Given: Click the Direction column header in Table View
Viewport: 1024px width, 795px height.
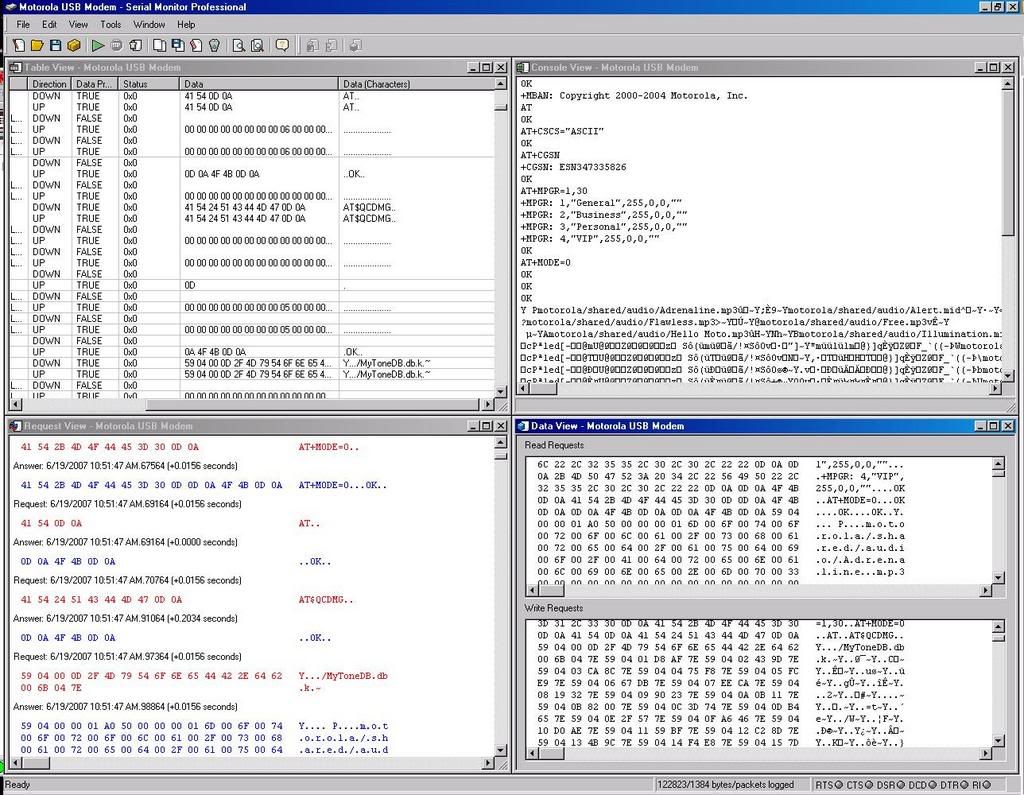Looking at the screenshot, I should [x=49, y=84].
